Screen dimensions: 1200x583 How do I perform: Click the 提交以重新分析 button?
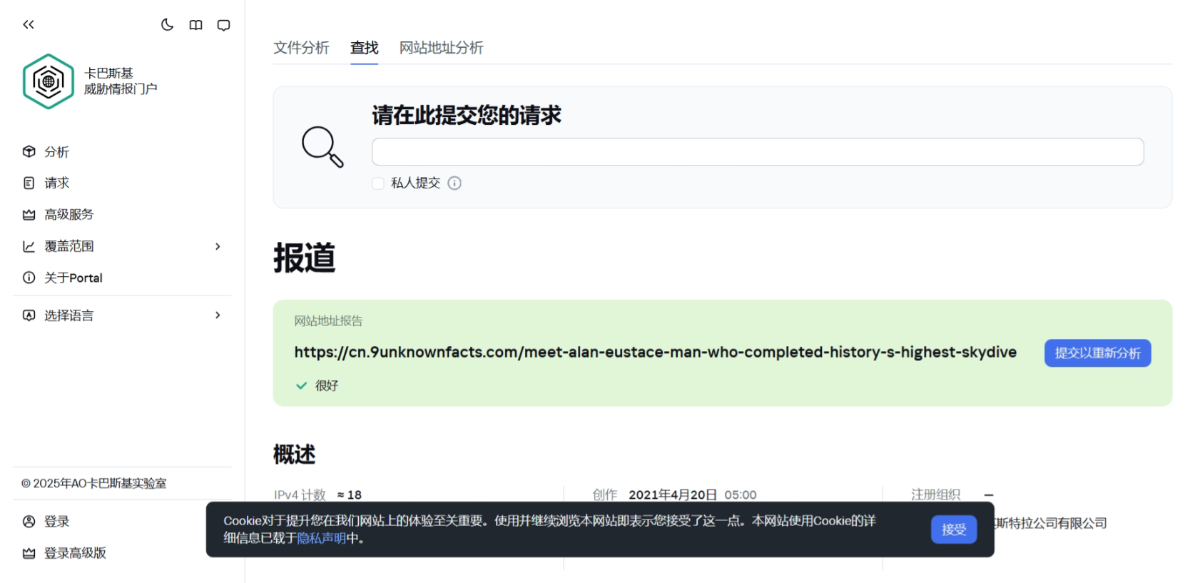point(1098,353)
